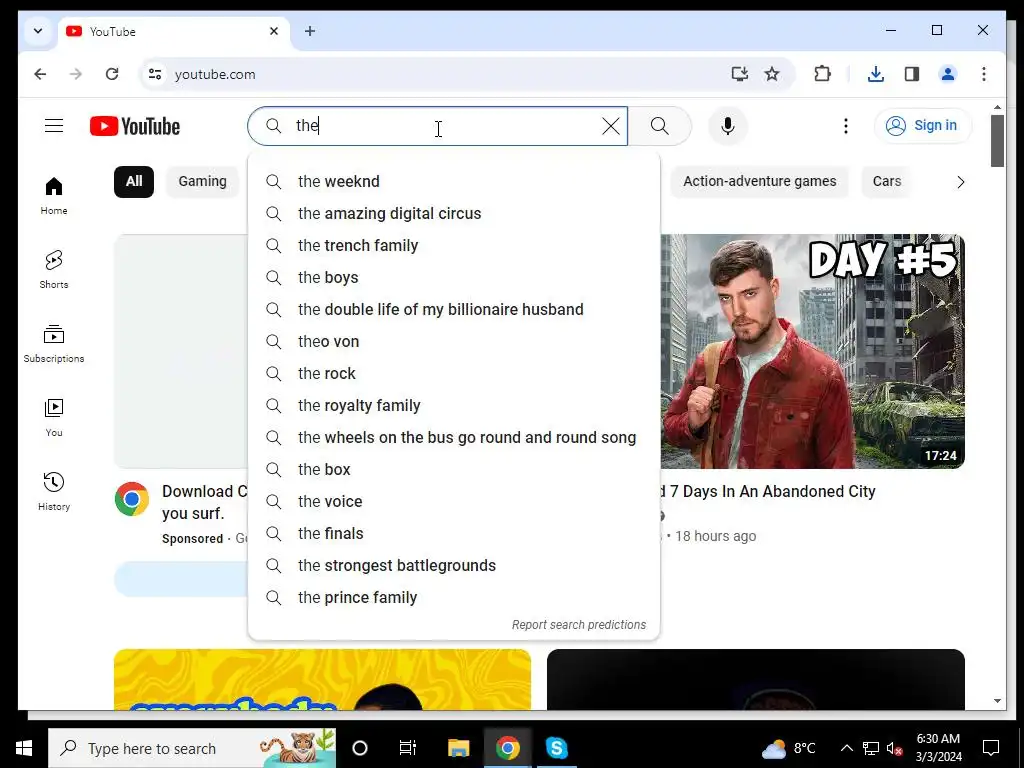The width and height of the screenshot is (1024, 768).
Task: Select the Gaming filter chip
Action: (x=202, y=182)
